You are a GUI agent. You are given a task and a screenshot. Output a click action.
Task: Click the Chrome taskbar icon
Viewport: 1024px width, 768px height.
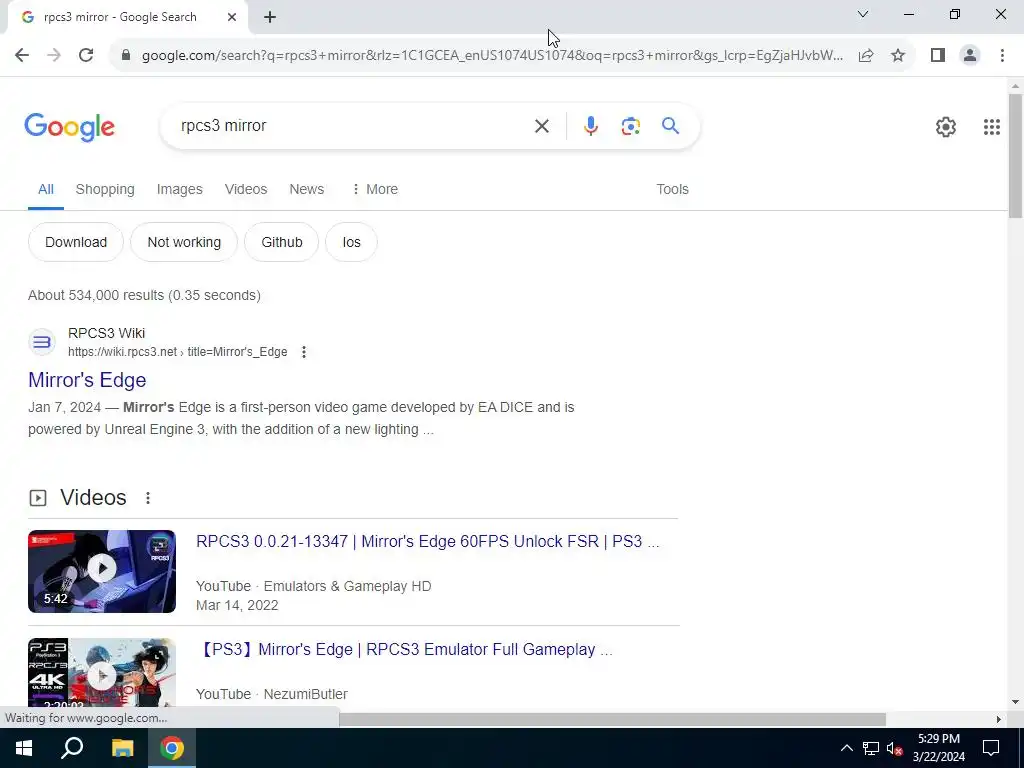point(172,748)
